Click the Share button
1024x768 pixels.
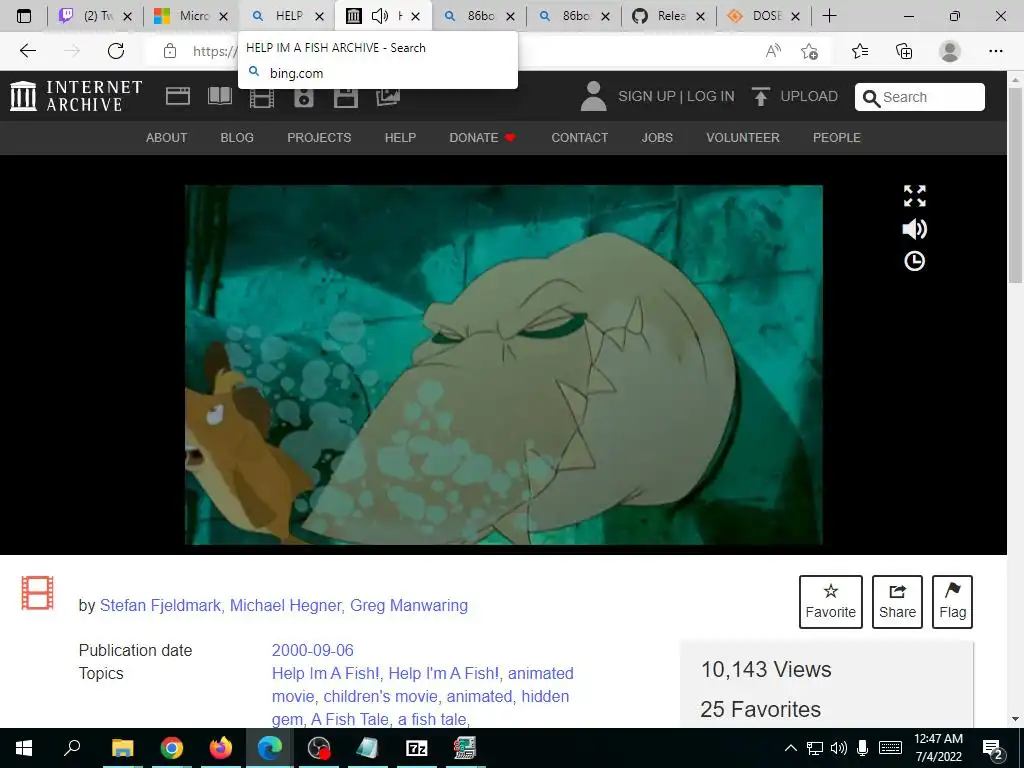pos(897,601)
